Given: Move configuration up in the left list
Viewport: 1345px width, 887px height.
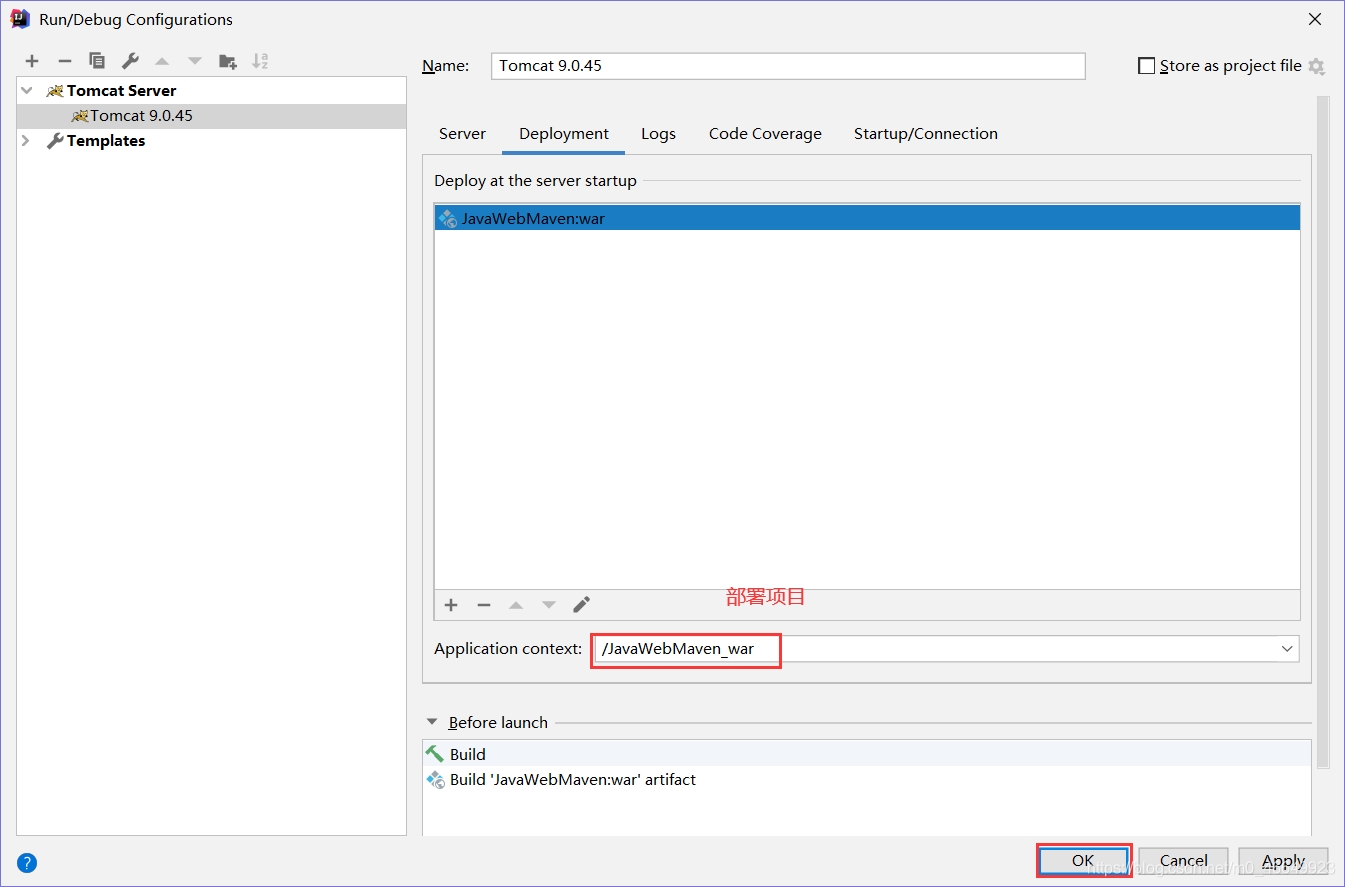Looking at the screenshot, I should click(162, 61).
